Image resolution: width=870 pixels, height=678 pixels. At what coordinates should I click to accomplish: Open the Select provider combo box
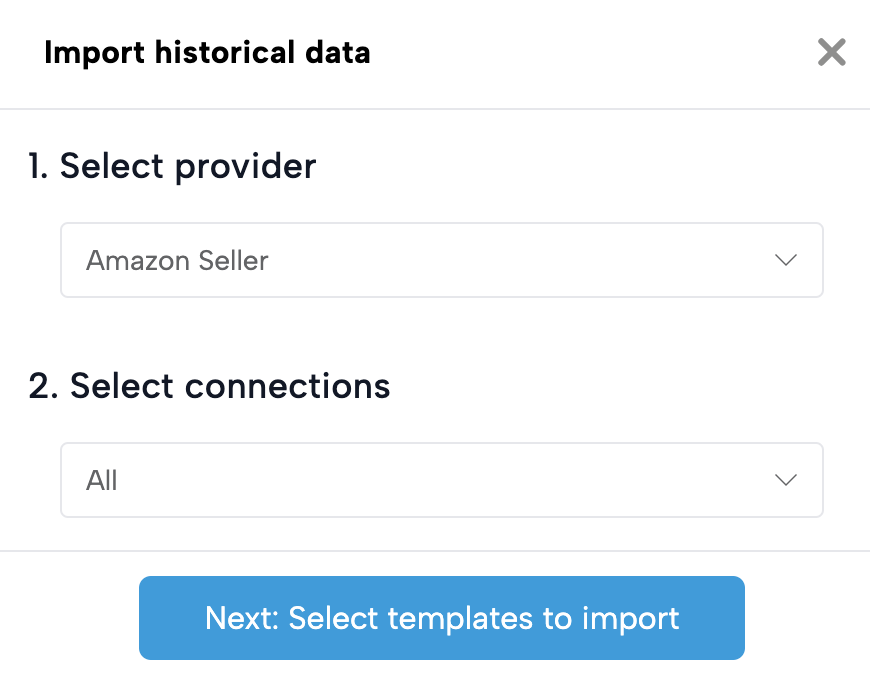(441, 260)
